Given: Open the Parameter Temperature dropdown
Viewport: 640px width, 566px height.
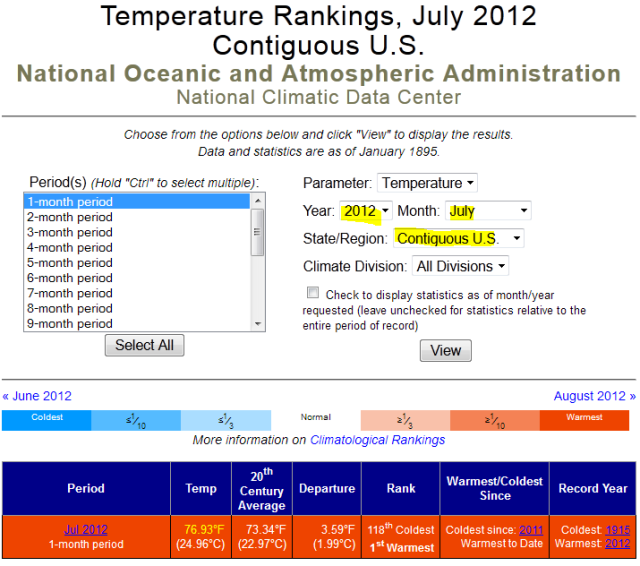Looking at the screenshot, I should 427,183.
